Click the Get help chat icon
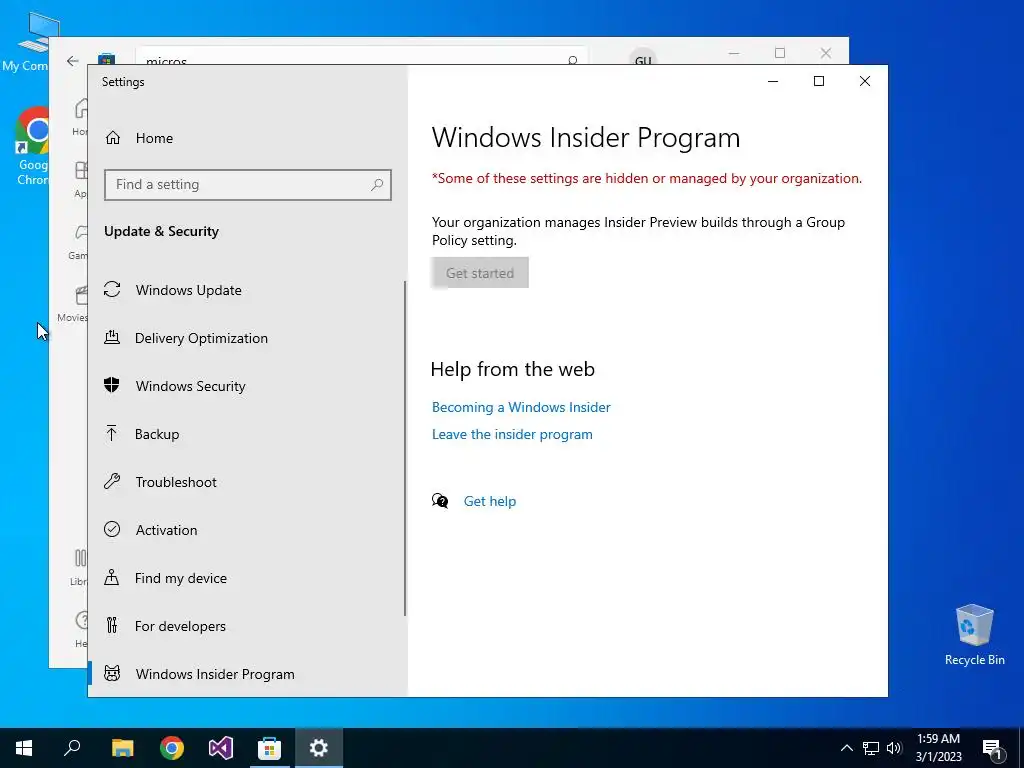This screenshot has width=1024, height=768. pos(440,501)
